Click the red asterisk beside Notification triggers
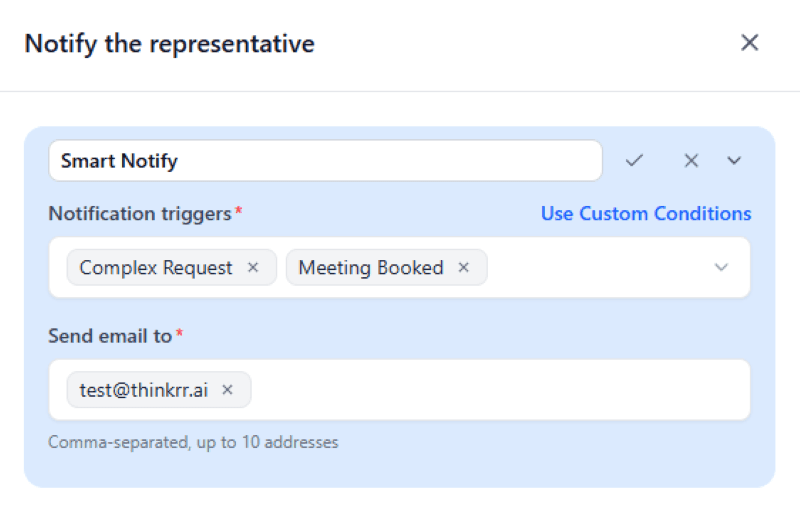The width and height of the screenshot is (800, 518). [x=239, y=212]
